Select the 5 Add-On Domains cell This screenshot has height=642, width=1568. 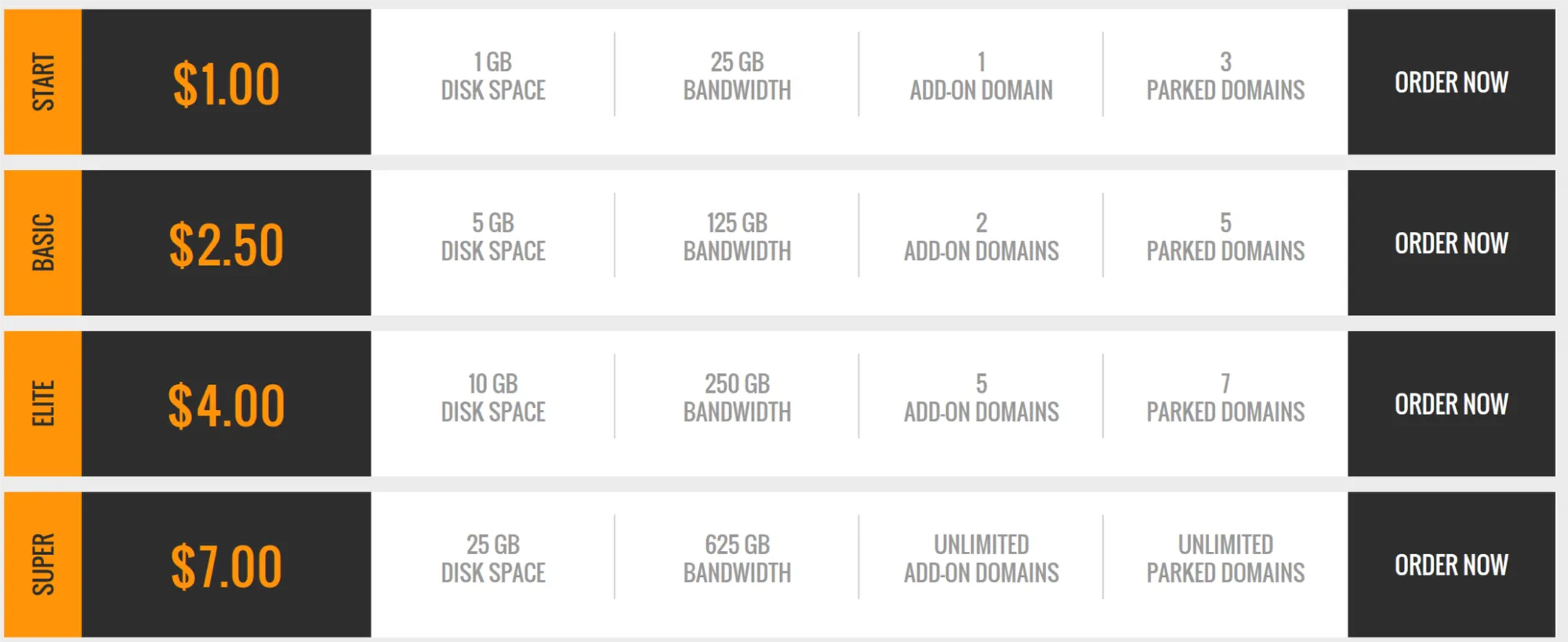coord(981,397)
